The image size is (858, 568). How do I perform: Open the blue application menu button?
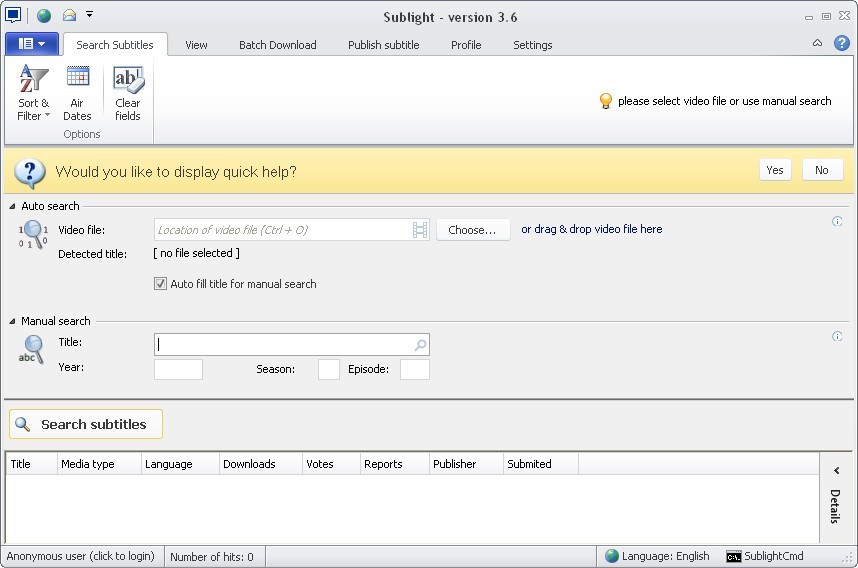pos(32,44)
